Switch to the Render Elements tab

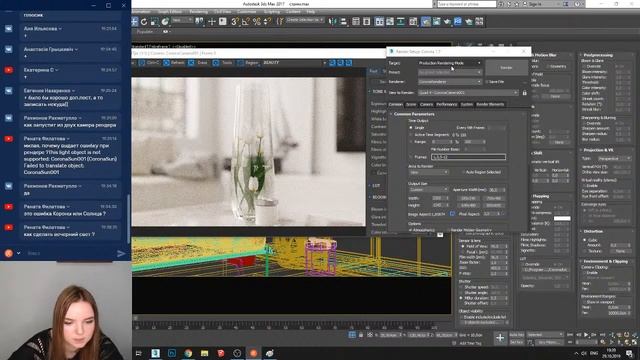(490, 104)
